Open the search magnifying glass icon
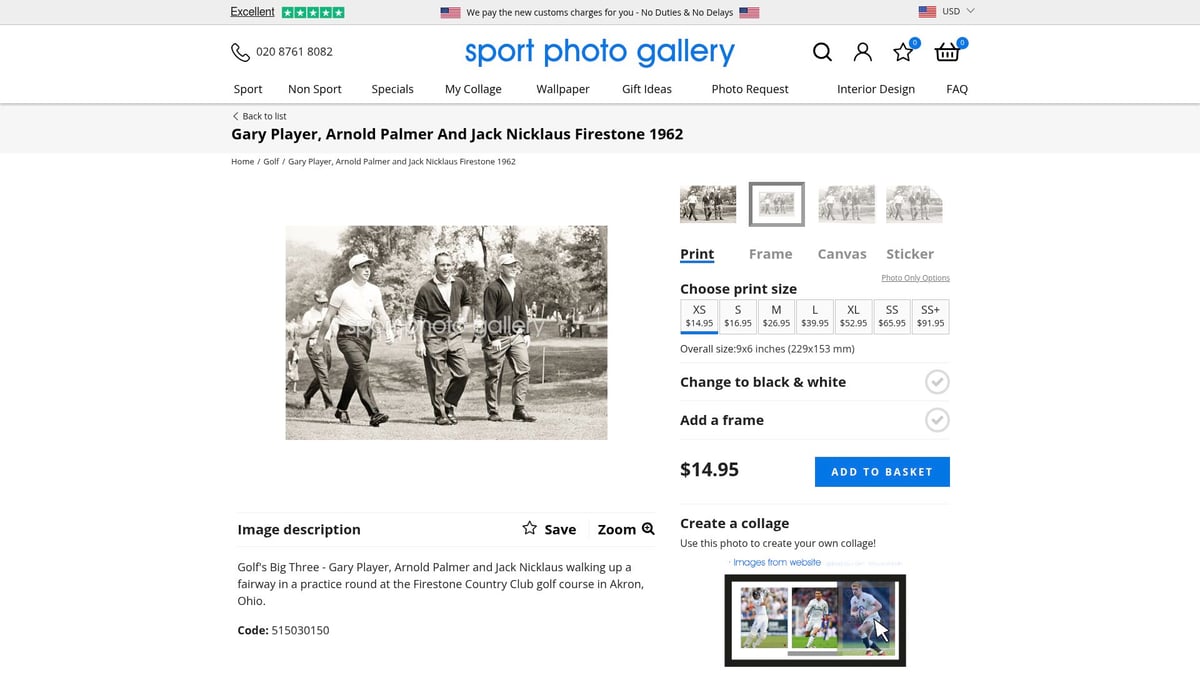Screen dimensions: 1200x675 click(x=822, y=52)
